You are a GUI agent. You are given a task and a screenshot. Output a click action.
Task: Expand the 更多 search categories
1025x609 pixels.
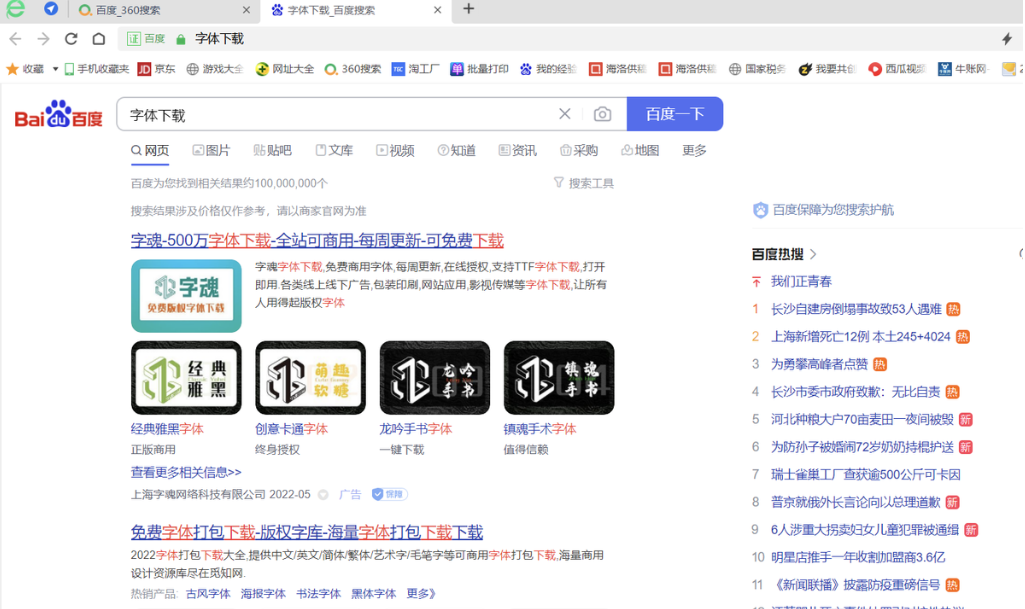coord(694,151)
